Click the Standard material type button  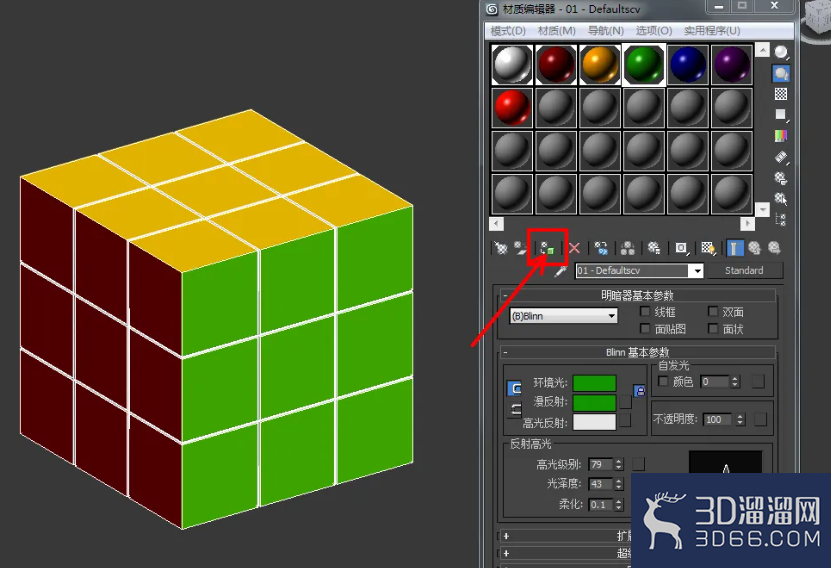[x=744, y=271]
